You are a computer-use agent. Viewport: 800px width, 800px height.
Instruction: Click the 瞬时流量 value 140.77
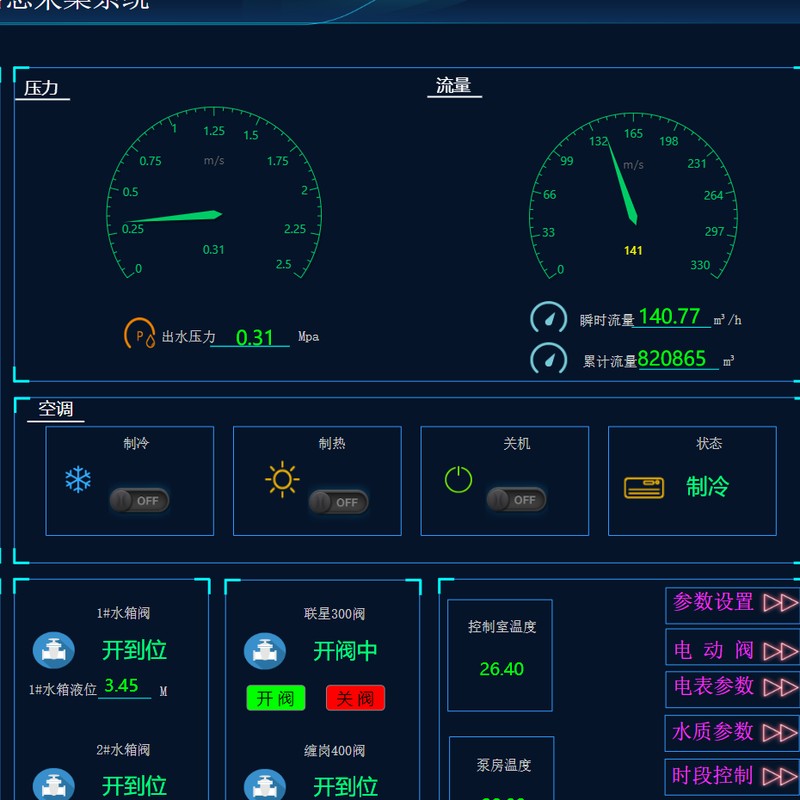click(x=669, y=316)
